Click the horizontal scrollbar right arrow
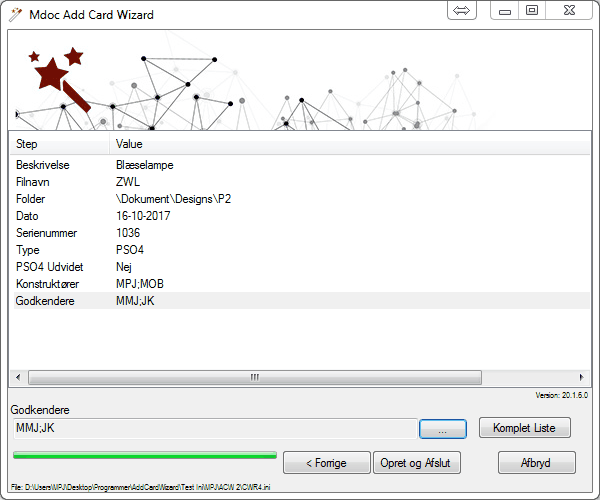The height and width of the screenshot is (500, 600). (583, 377)
